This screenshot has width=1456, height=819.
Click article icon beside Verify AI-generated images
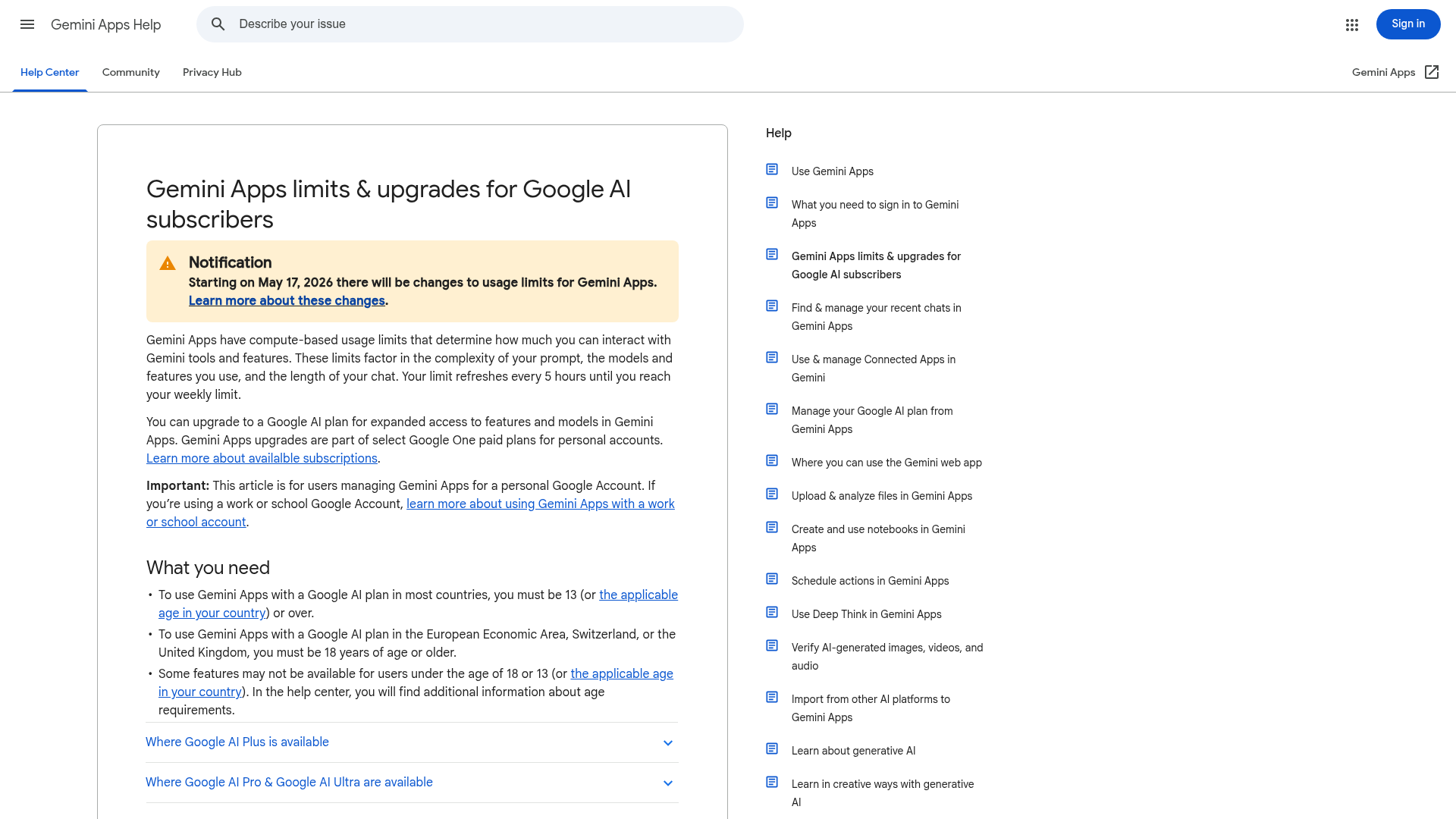772,645
